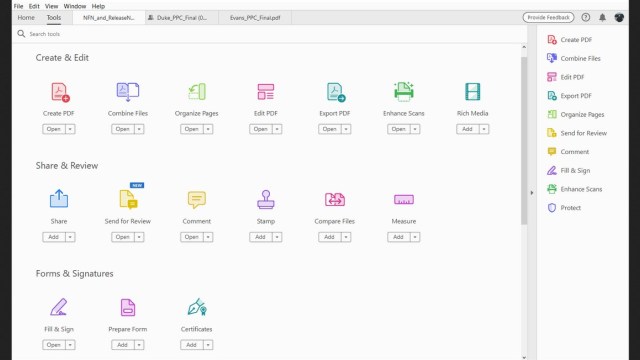Image resolution: width=640 pixels, height=360 pixels.
Task: Click the Certificates tool icon
Action: click(x=197, y=307)
